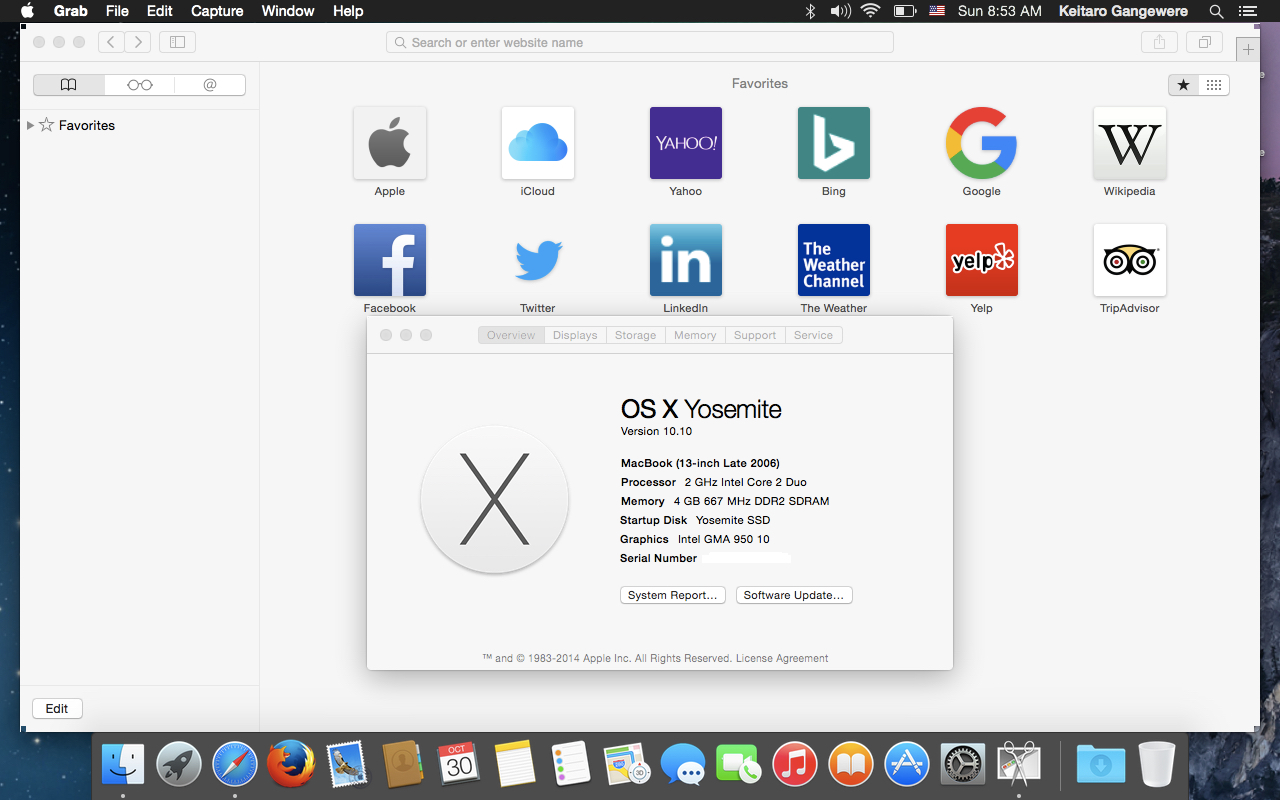Go forward using Safari's forward arrow

138,42
